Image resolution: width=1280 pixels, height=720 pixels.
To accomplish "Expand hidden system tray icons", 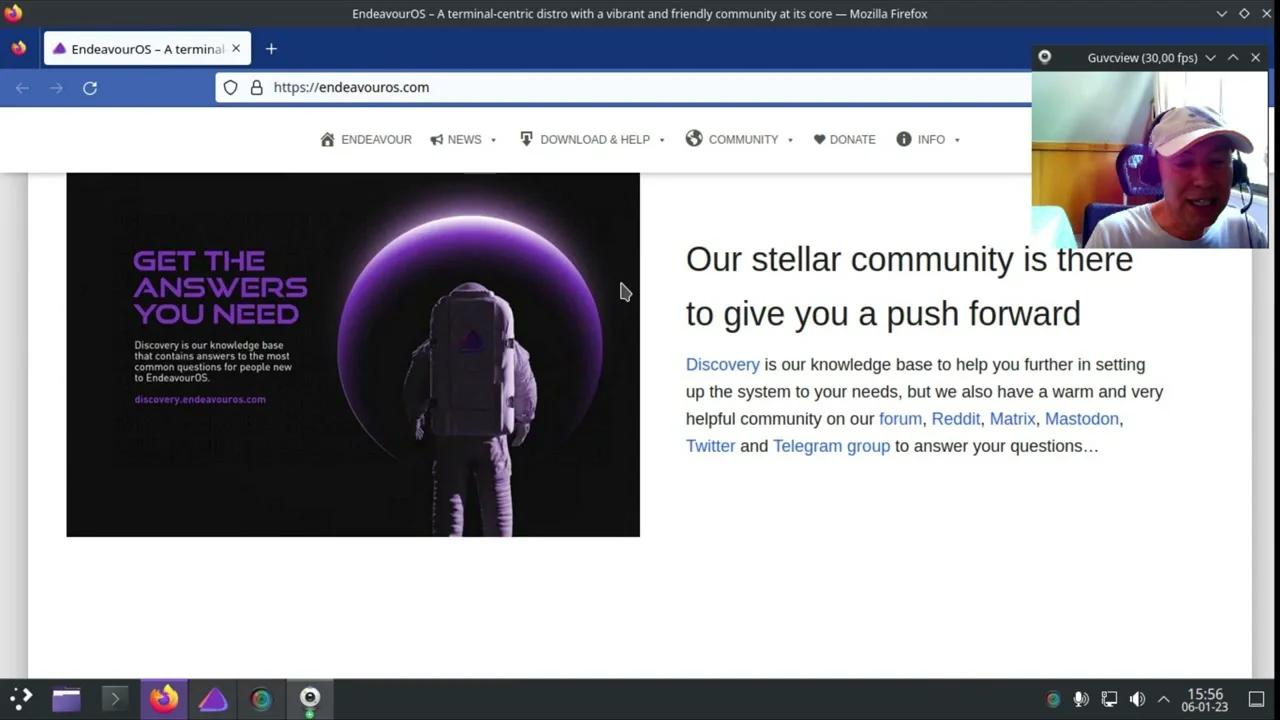I will (x=1163, y=700).
